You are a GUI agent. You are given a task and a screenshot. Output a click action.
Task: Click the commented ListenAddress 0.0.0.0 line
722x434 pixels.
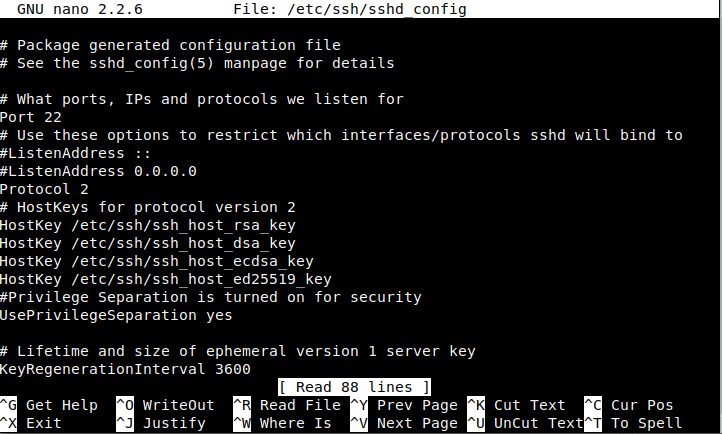coord(98,171)
